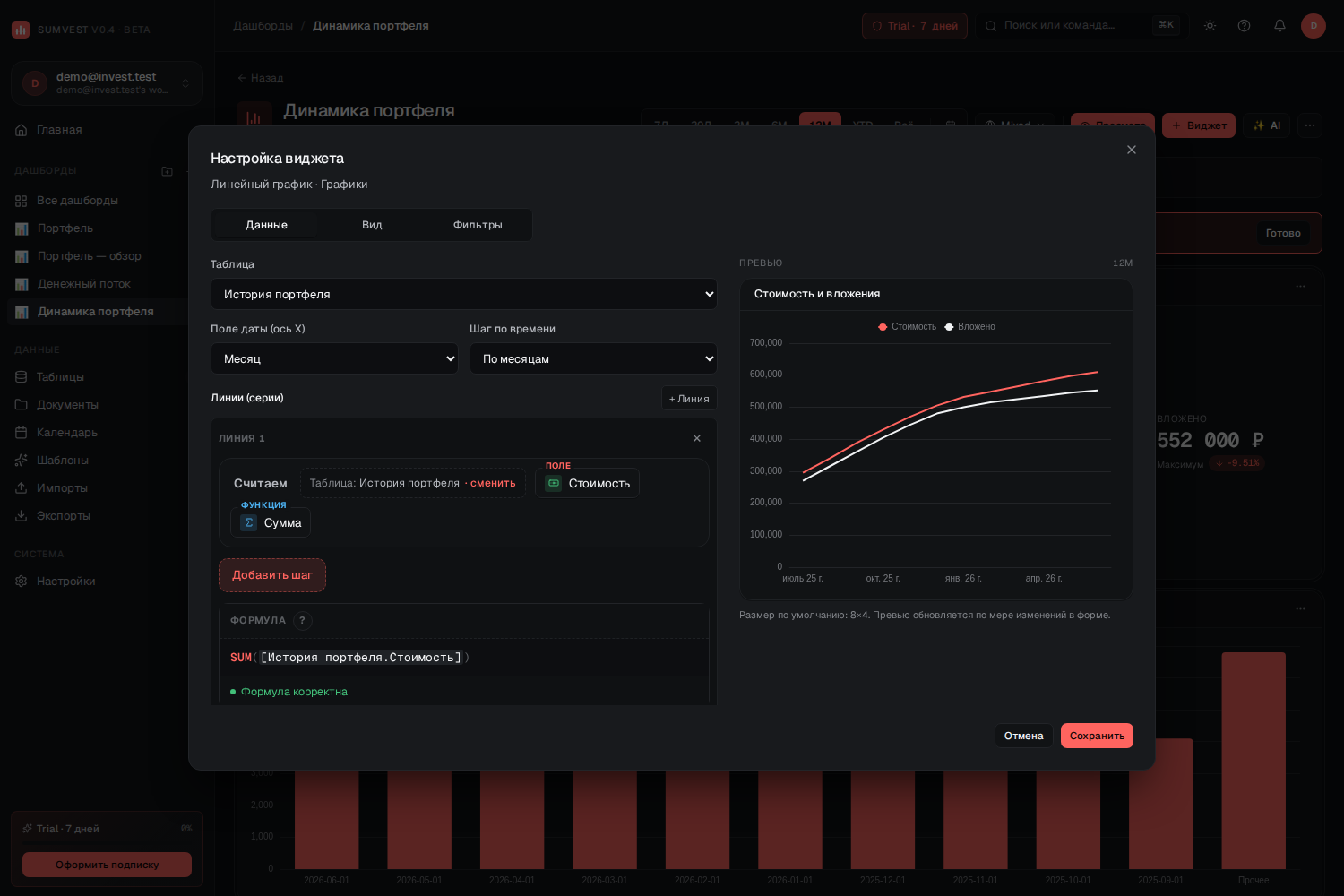
Task: Click the help circle icon in top bar
Action: (x=1244, y=25)
